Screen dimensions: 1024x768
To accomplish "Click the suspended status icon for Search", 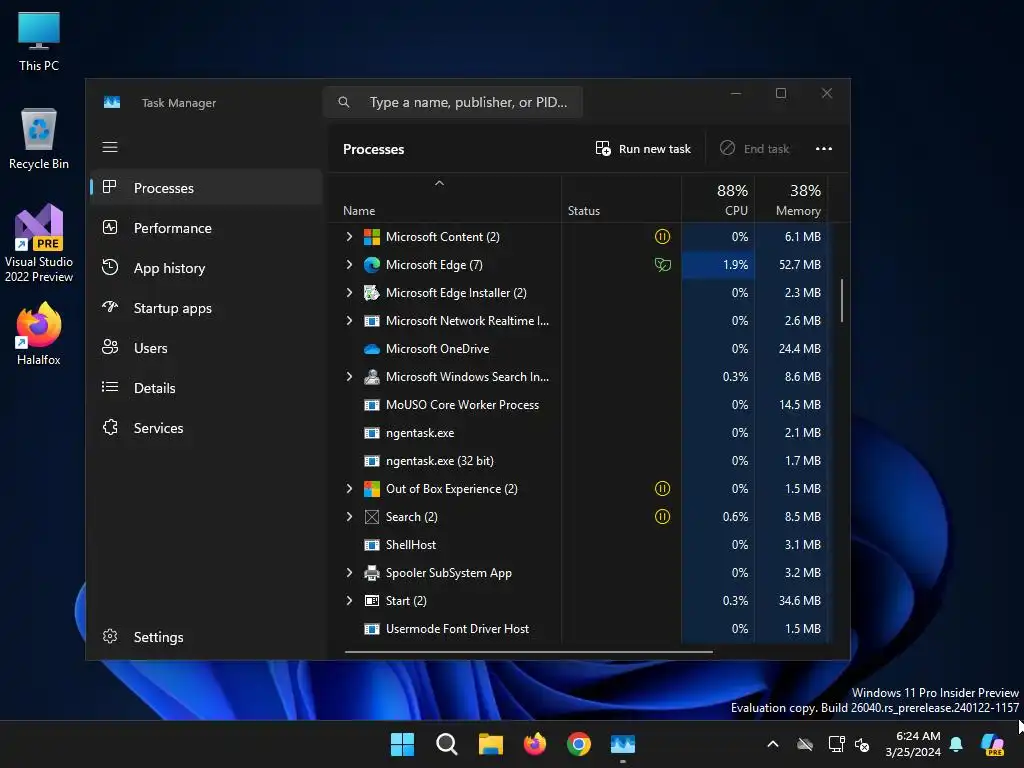I will (x=662, y=517).
